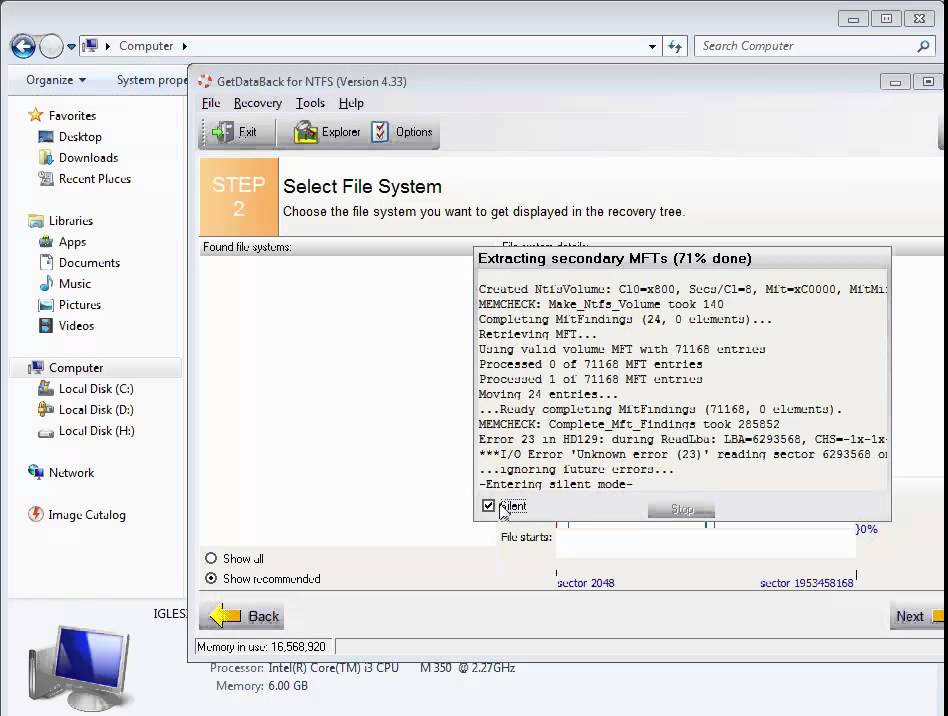Viewport: 948px width, 716px height.
Task: Click the refresh icon beside address bar
Action: [675, 46]
